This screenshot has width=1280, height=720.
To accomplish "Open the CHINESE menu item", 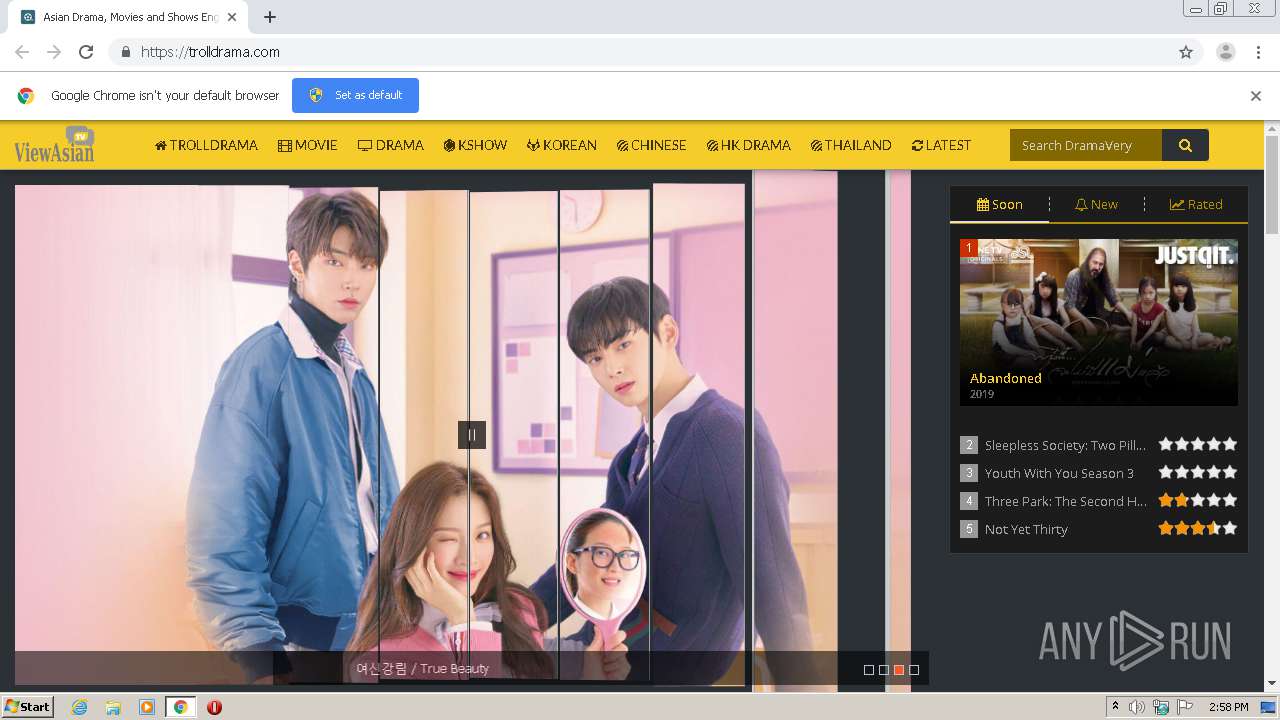I will (x=652, y=146).
